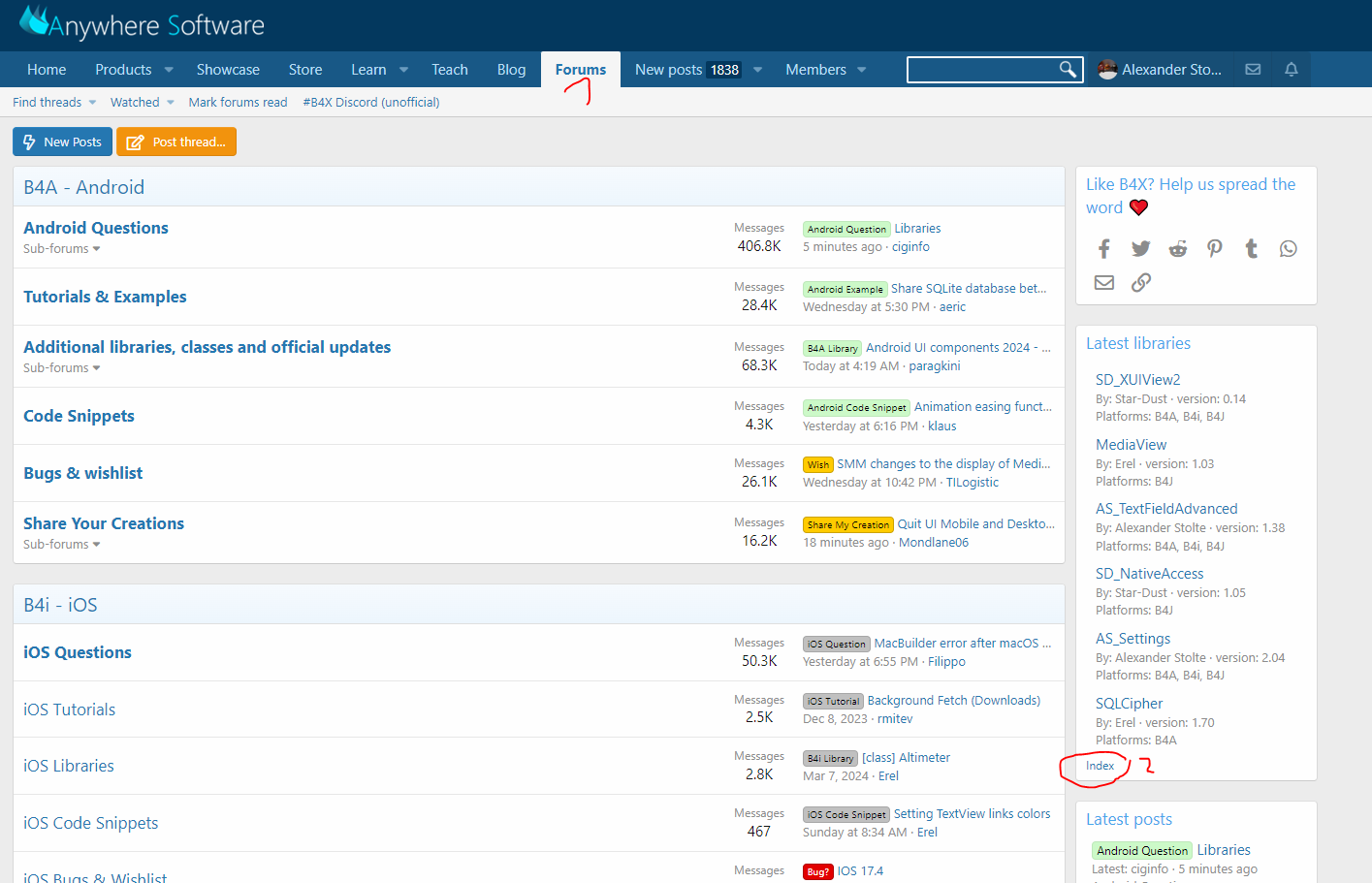1372x883 pixels.
Task: Share on Facebook icon
Action: (x=1104, y=249)
